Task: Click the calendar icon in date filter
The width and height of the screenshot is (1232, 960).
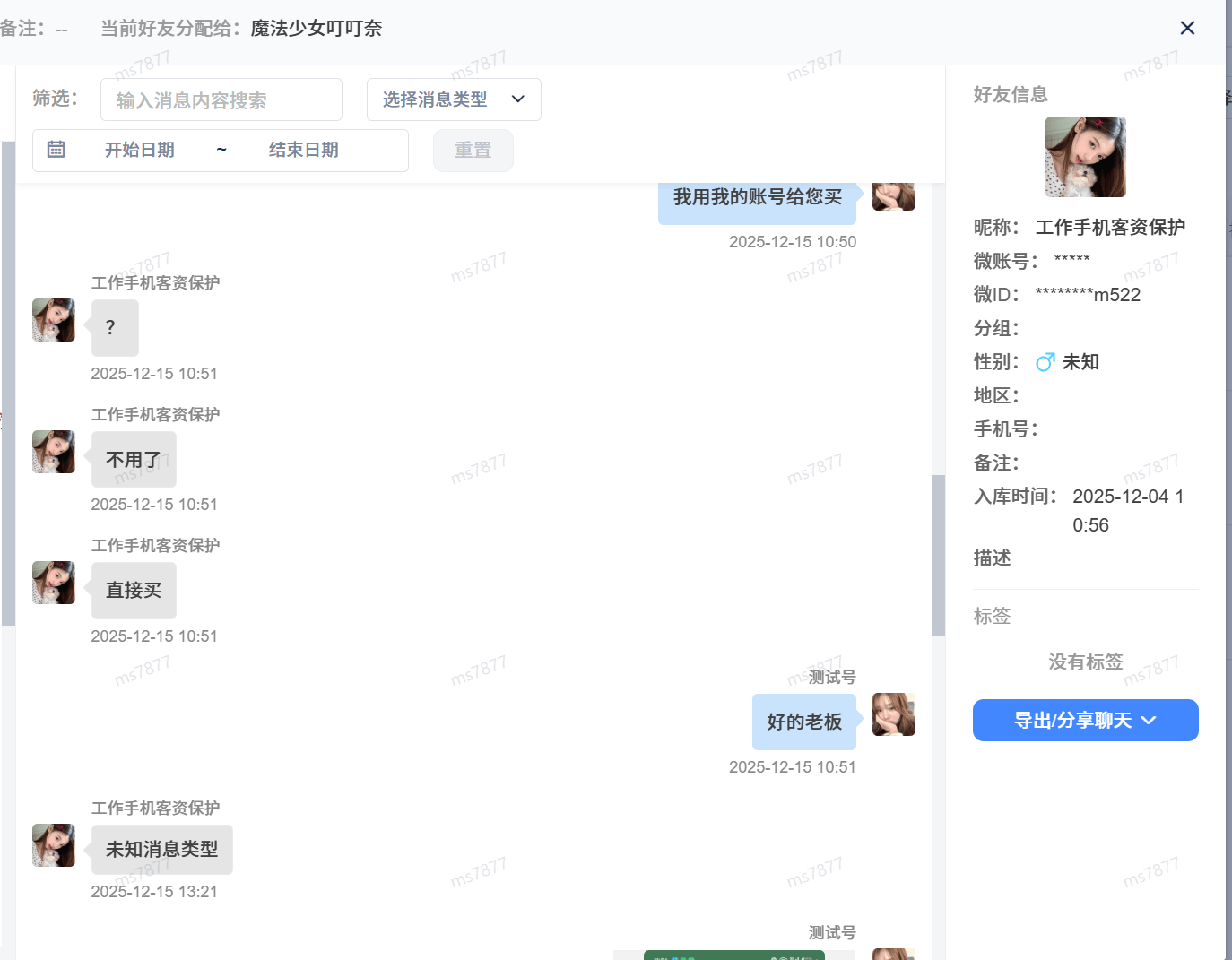Action: pos(56,150)
